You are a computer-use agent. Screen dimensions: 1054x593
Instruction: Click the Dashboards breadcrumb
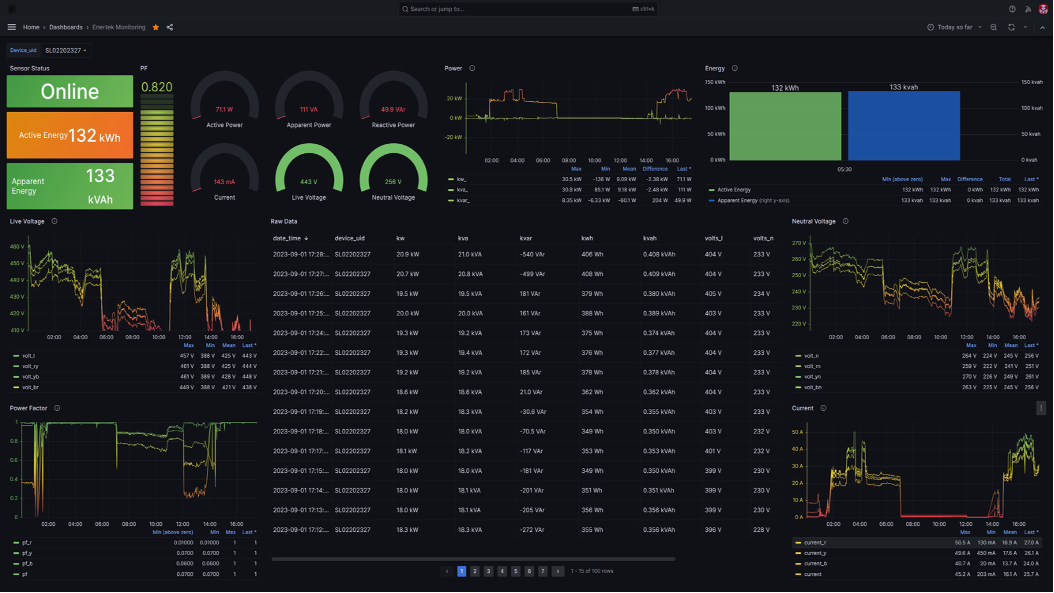[x=65, y=27]
